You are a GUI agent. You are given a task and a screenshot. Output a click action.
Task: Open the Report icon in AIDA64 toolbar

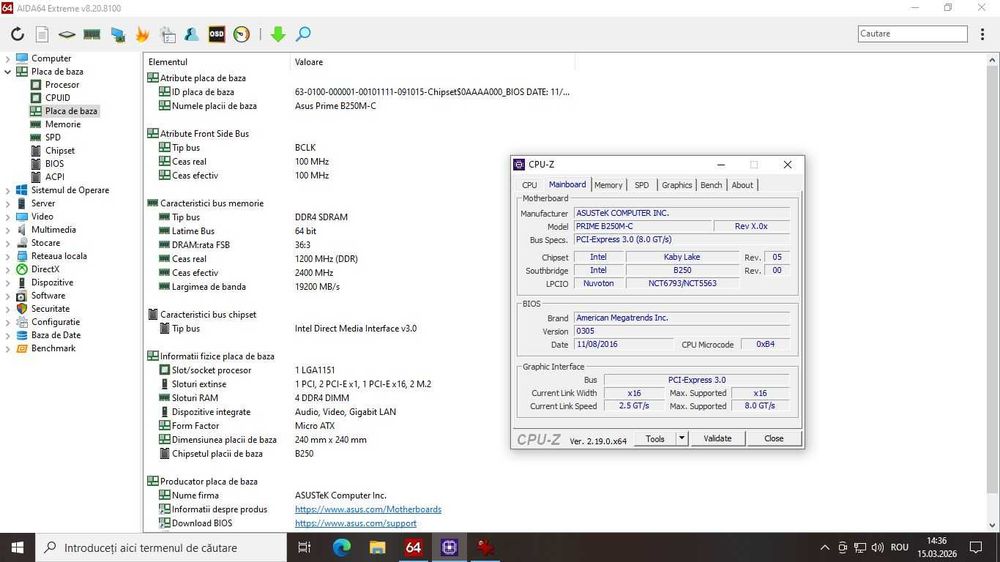pyautogui.click(x=42, y=34)
